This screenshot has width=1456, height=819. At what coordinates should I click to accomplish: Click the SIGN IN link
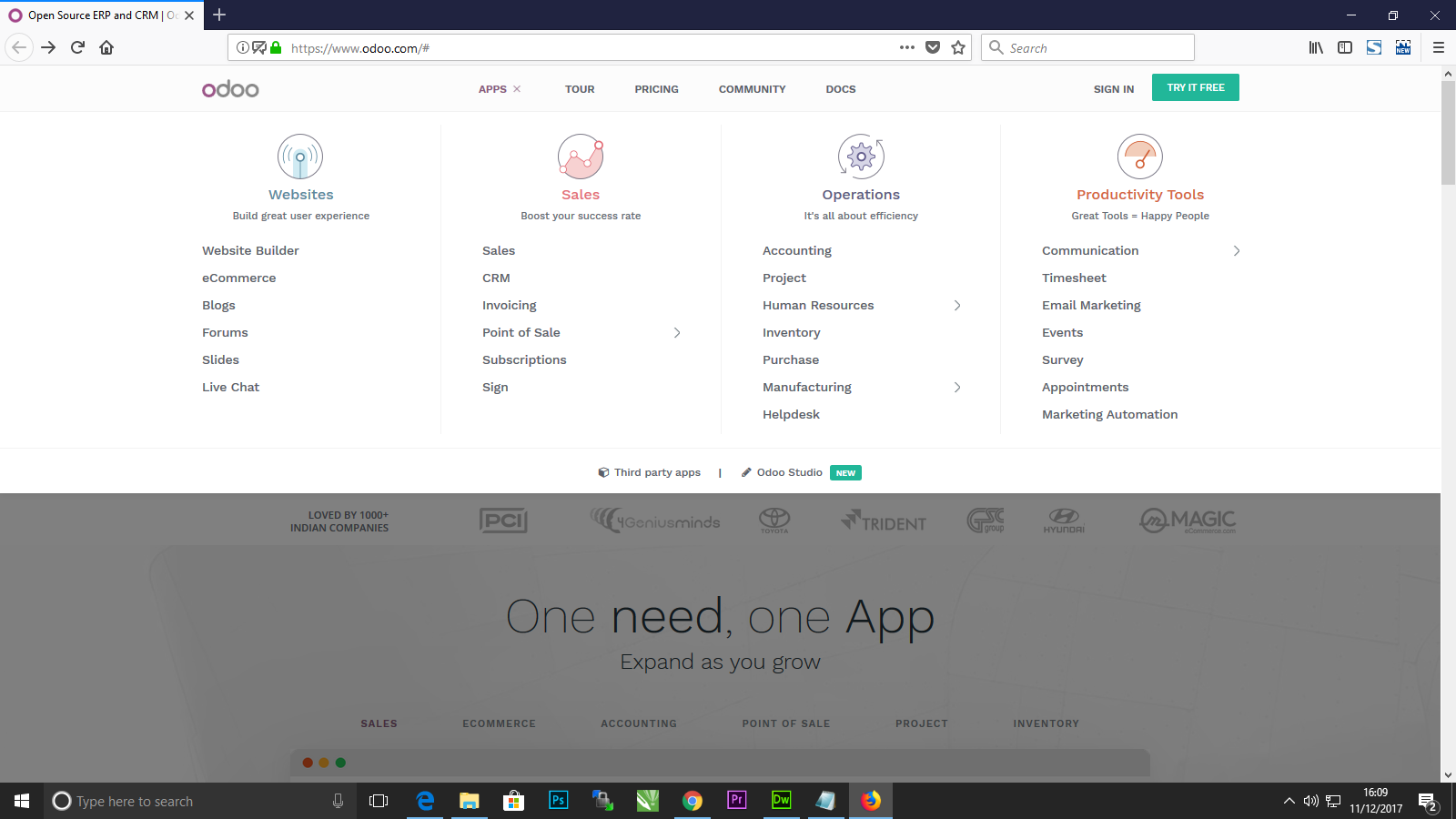tap(1114, 89)
